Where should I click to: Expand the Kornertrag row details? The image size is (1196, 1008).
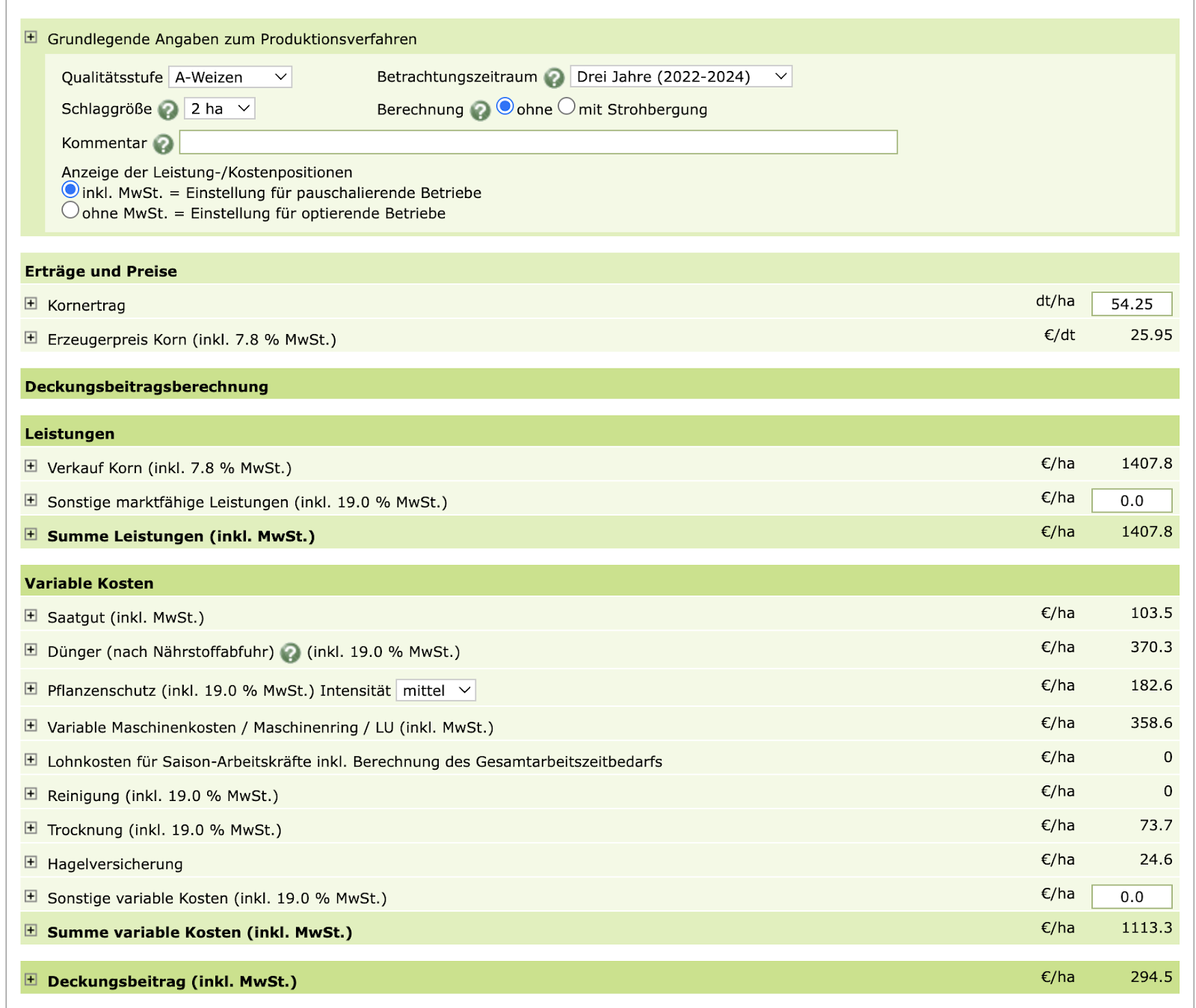coord(31,303)
